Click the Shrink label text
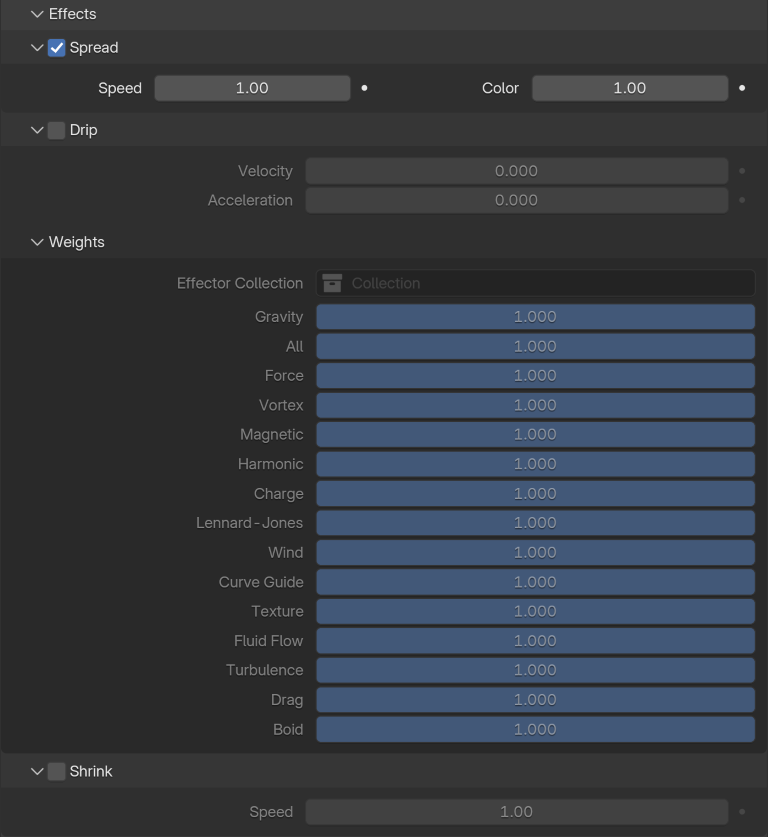The height and width of the screenshot is (837, 768). 91,771
